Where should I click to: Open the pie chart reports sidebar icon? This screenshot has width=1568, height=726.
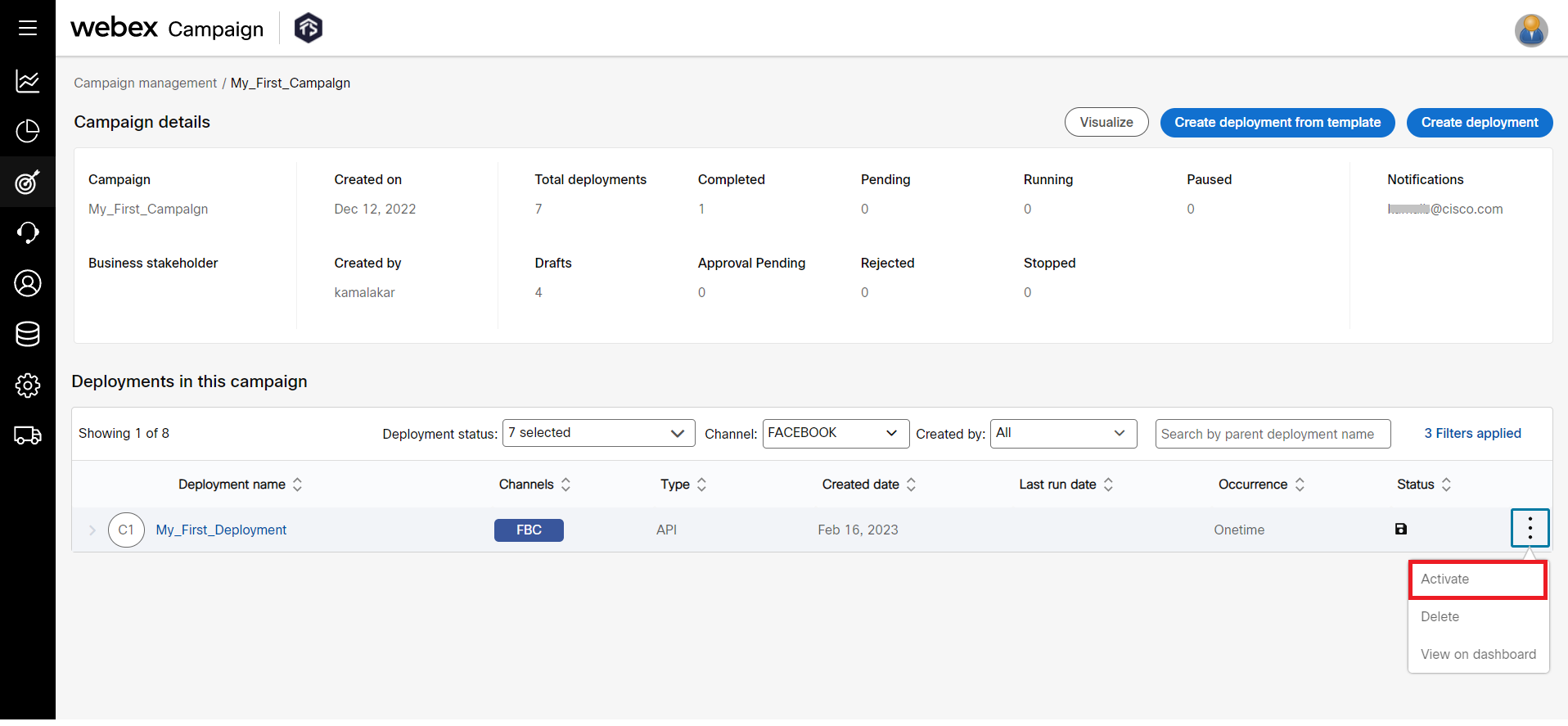28,131
